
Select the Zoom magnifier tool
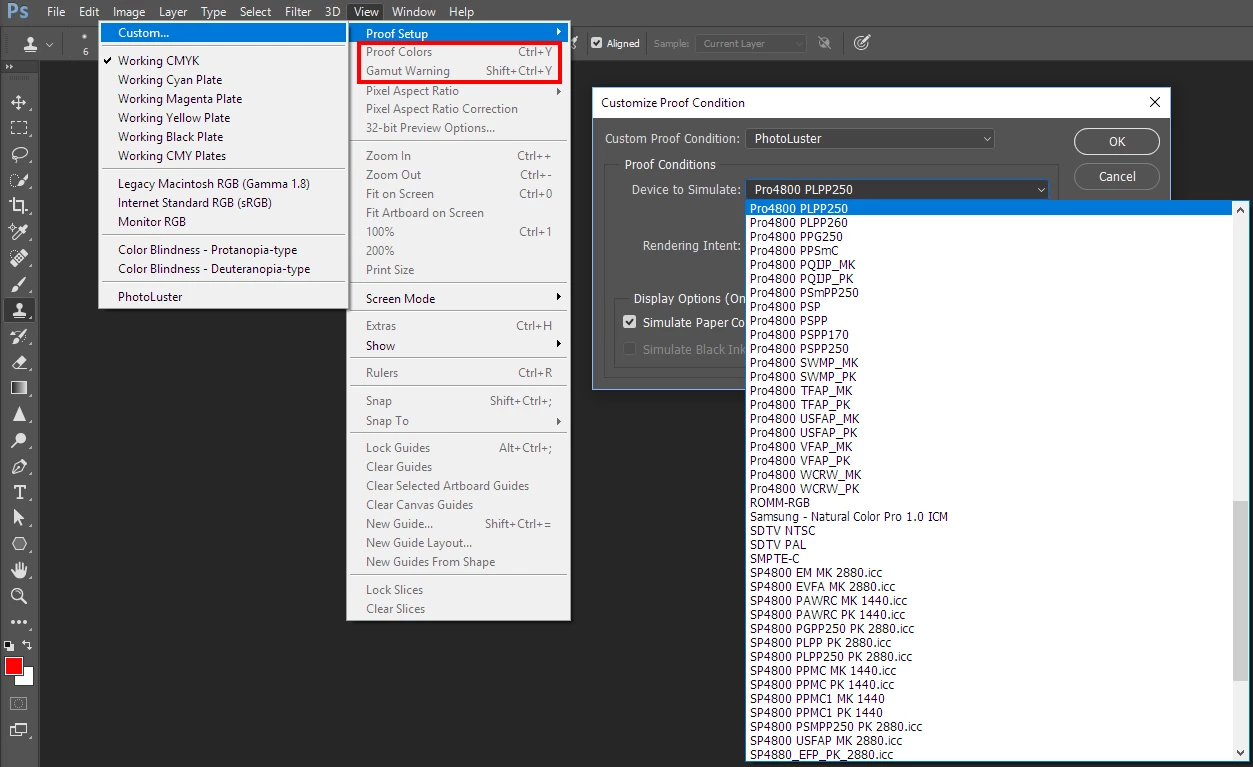[x=18, y=596]
